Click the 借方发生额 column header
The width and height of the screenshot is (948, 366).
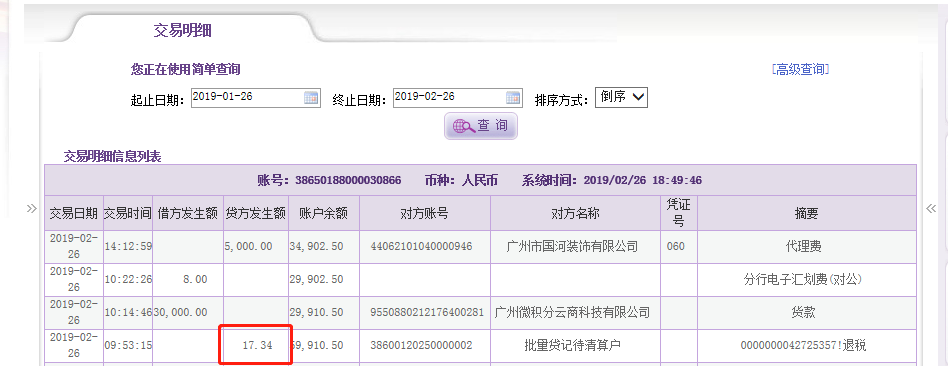pos(188,213)
